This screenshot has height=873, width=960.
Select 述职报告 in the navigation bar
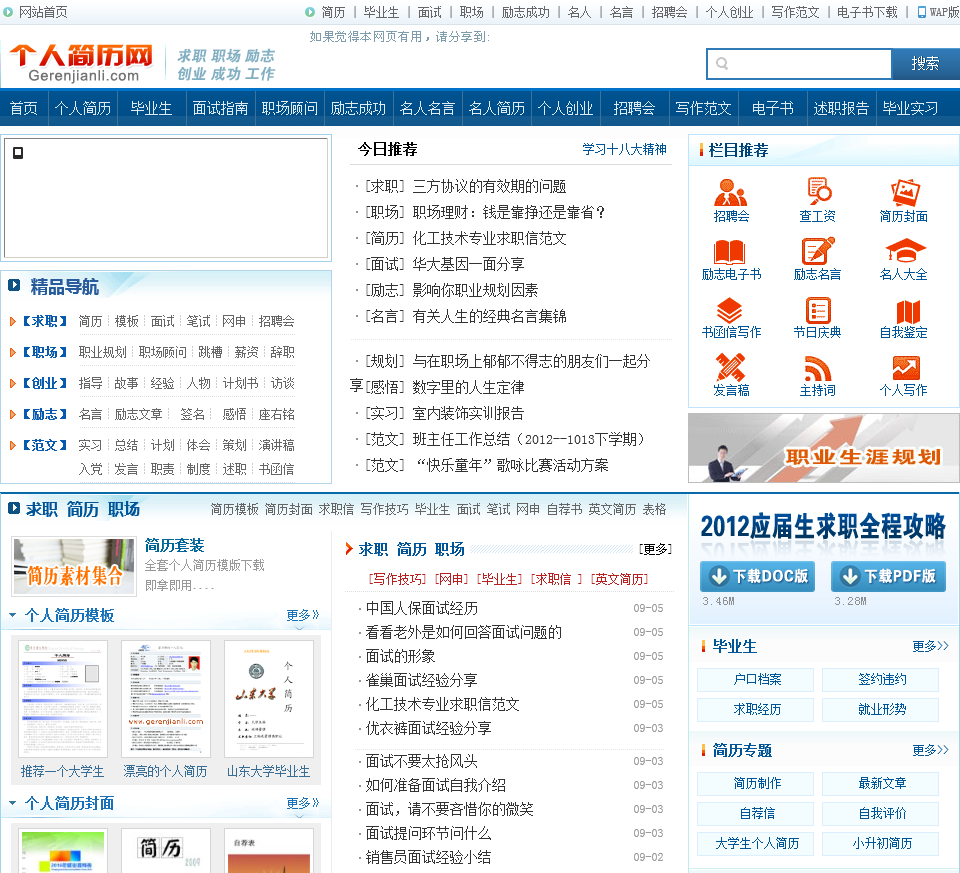[841, 108]
